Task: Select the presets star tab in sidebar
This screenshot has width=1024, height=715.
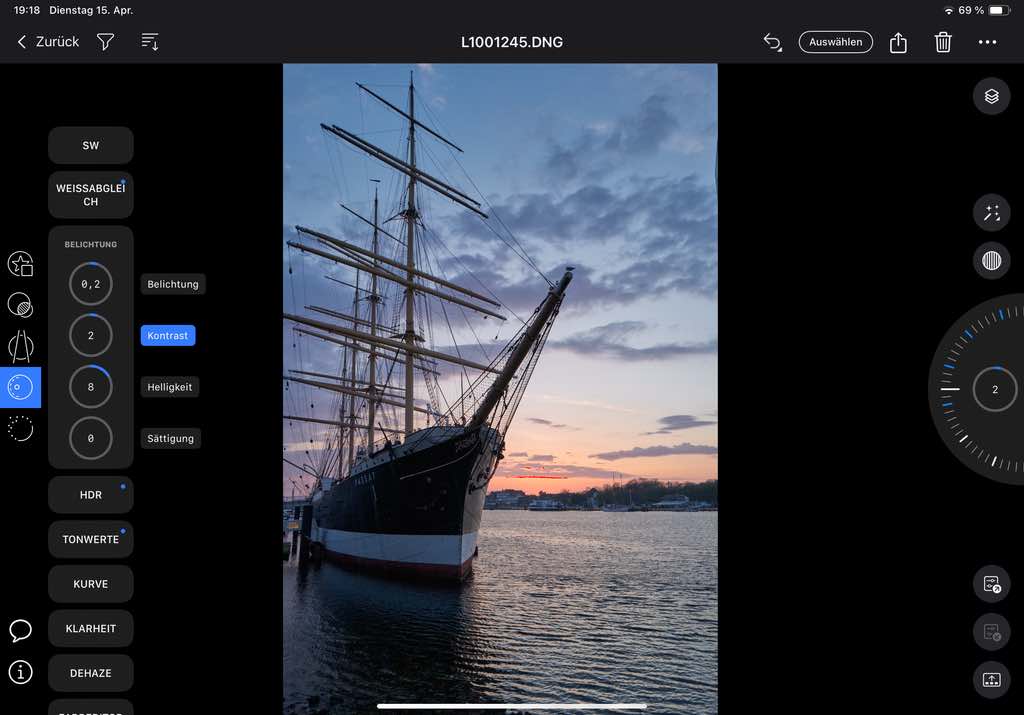Action: 20,264
